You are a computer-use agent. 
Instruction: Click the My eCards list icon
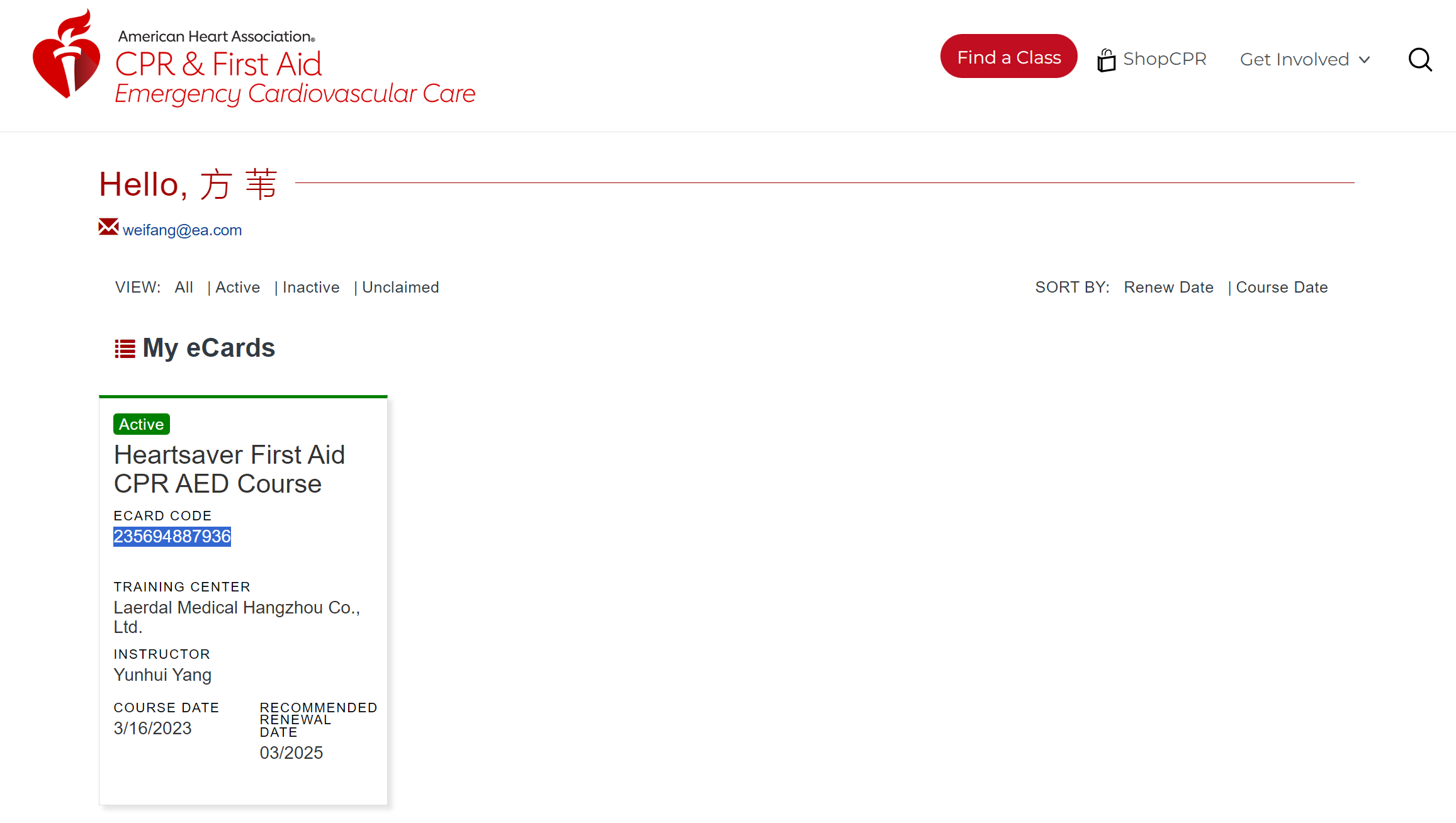(125, 349)
